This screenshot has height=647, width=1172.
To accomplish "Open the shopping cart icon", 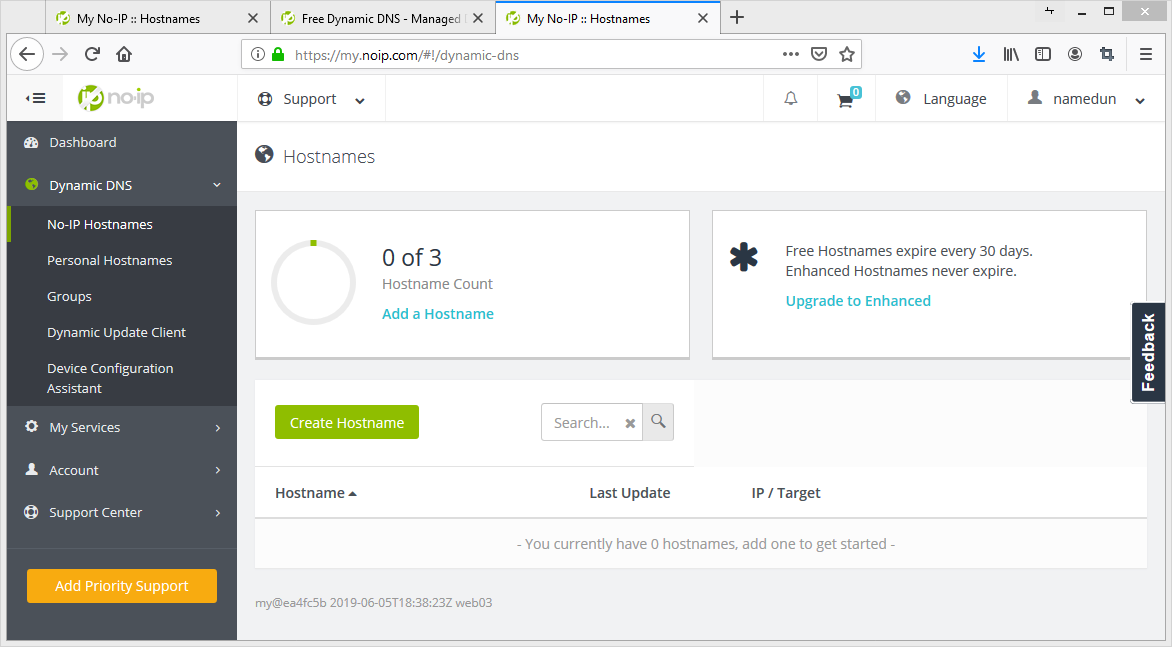I will pos(846,99).
